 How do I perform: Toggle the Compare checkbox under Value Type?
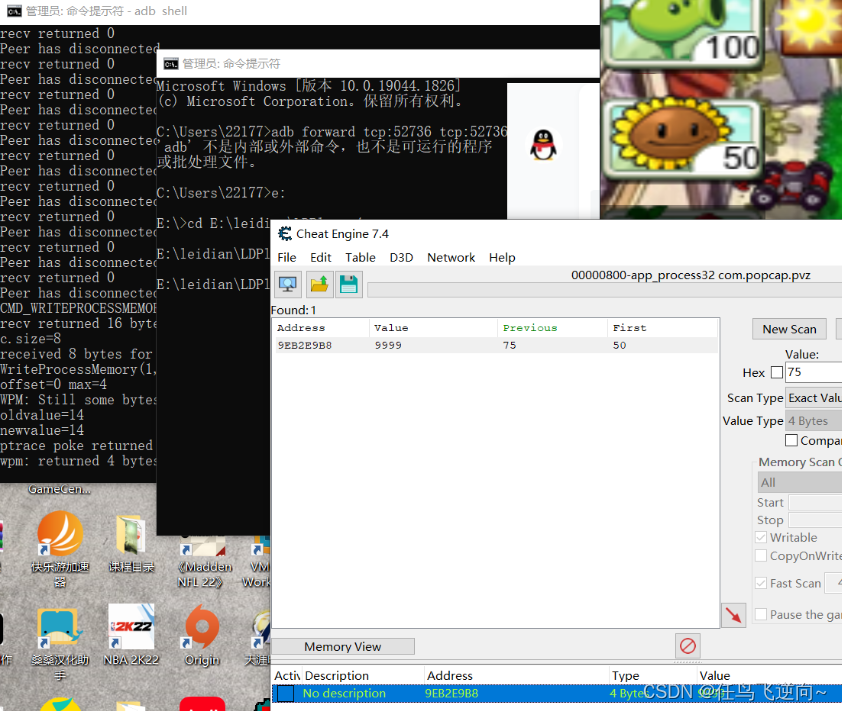point(791,440)
